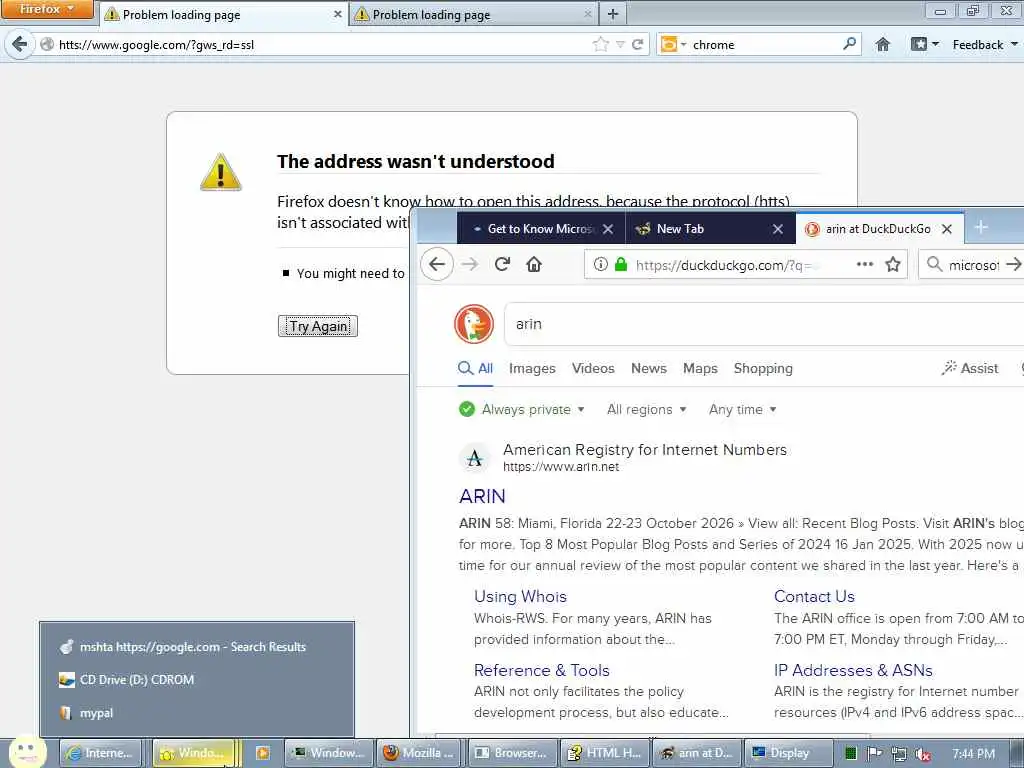Close the first Problem loading page tab
This screenshot has height=768, width=1024.
point(338,14)
